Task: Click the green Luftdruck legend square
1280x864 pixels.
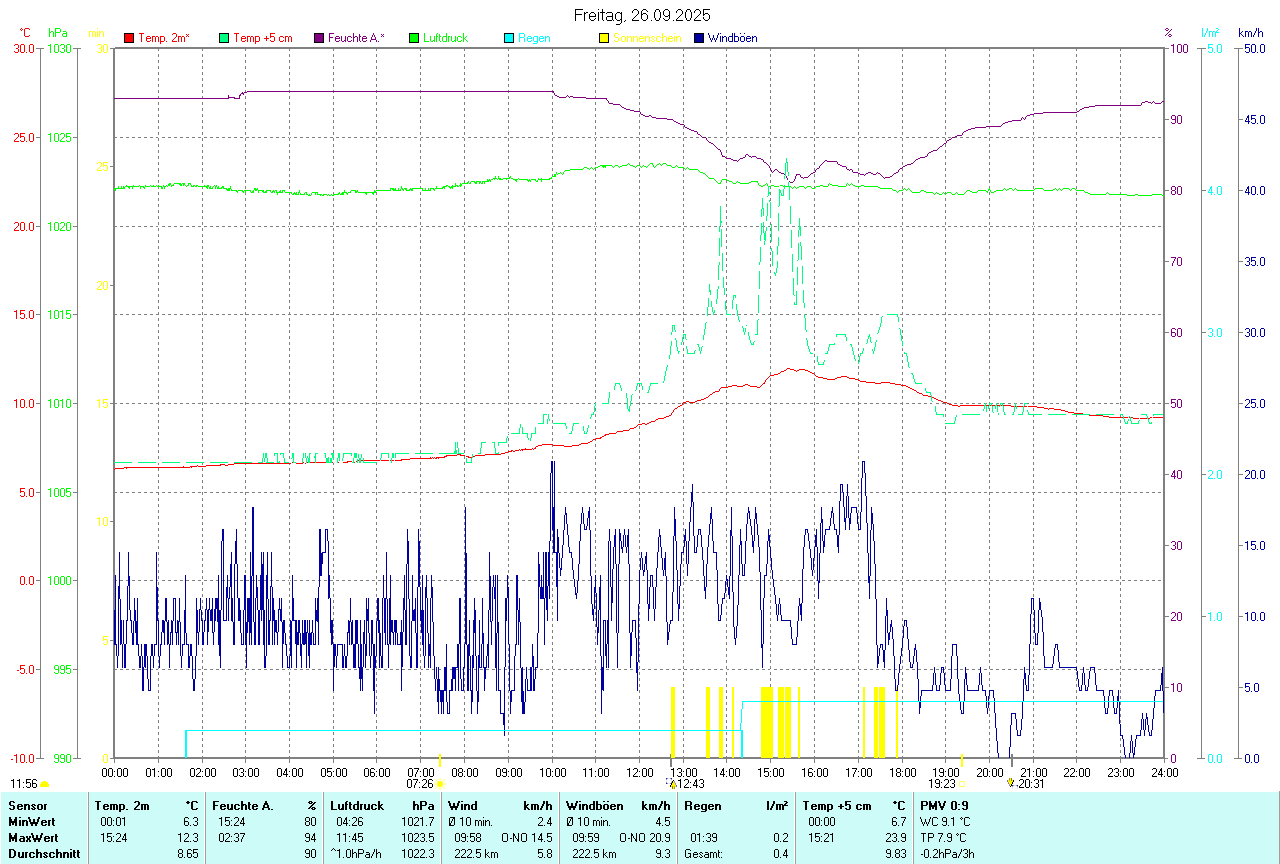Action: (x=414, y=38)
